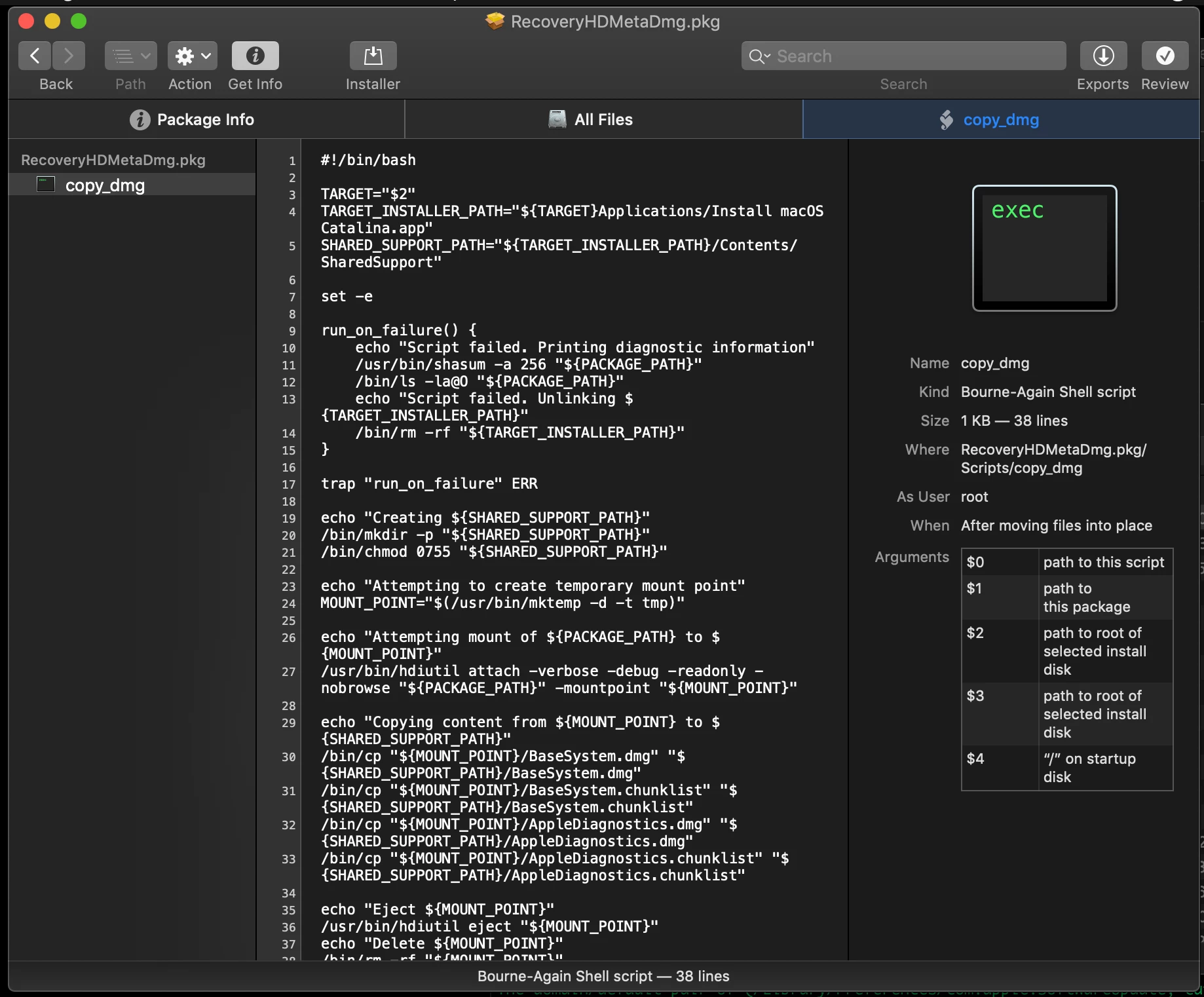The image size is (1204, 997).
Task: Toggle the Get Info panel
Action: tap(255, 56)
